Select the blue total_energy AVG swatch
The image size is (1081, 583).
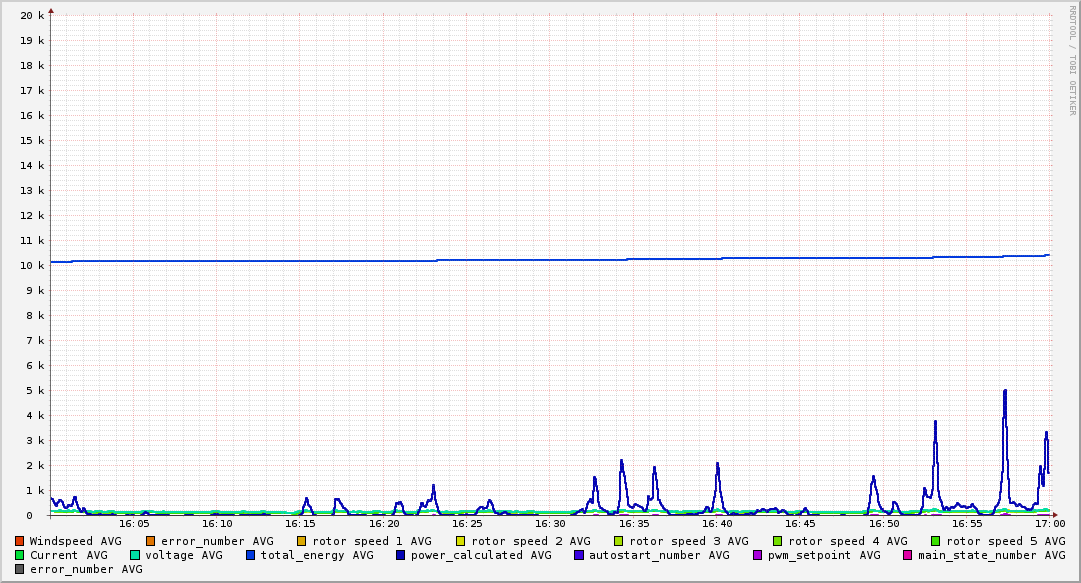[251, 555]
